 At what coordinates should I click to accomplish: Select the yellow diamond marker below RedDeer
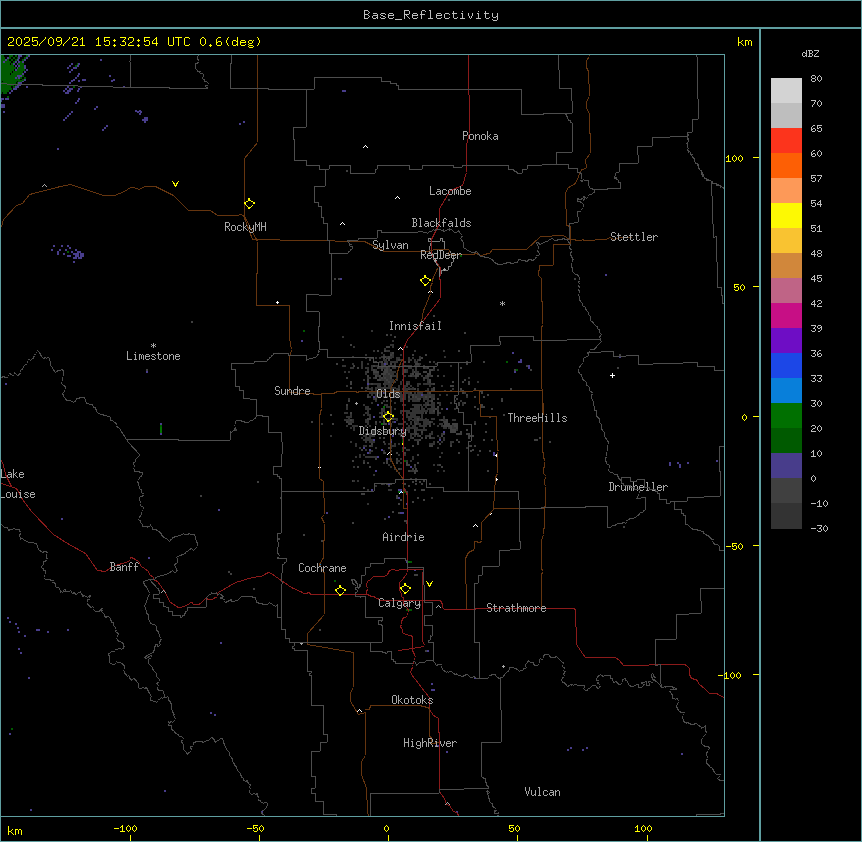426,280
